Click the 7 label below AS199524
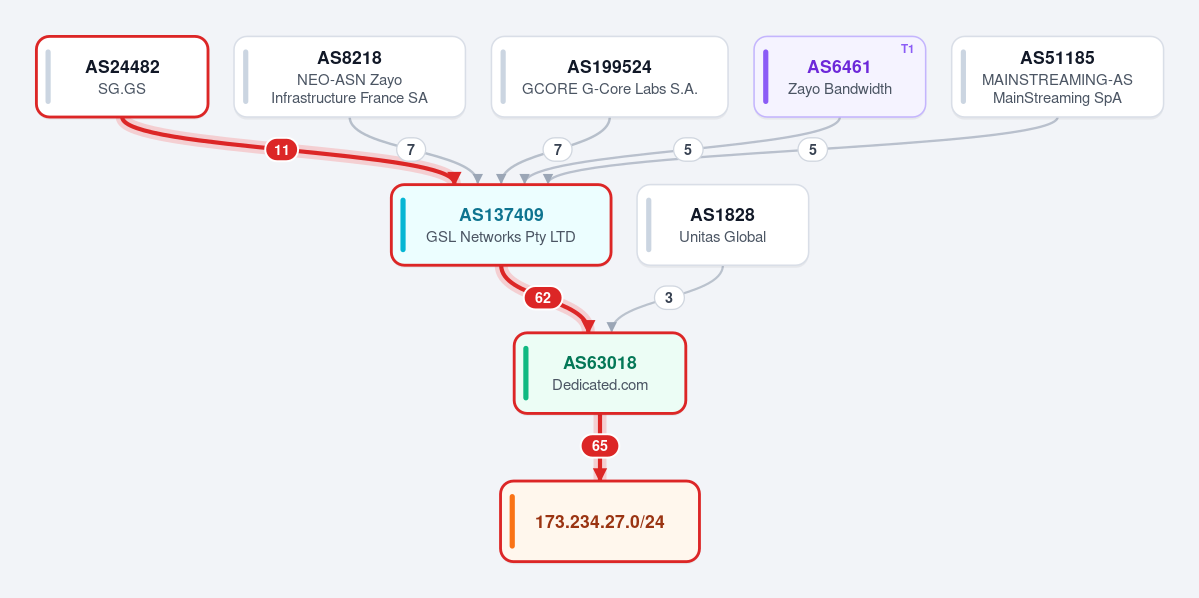 (x=557, y=150)
